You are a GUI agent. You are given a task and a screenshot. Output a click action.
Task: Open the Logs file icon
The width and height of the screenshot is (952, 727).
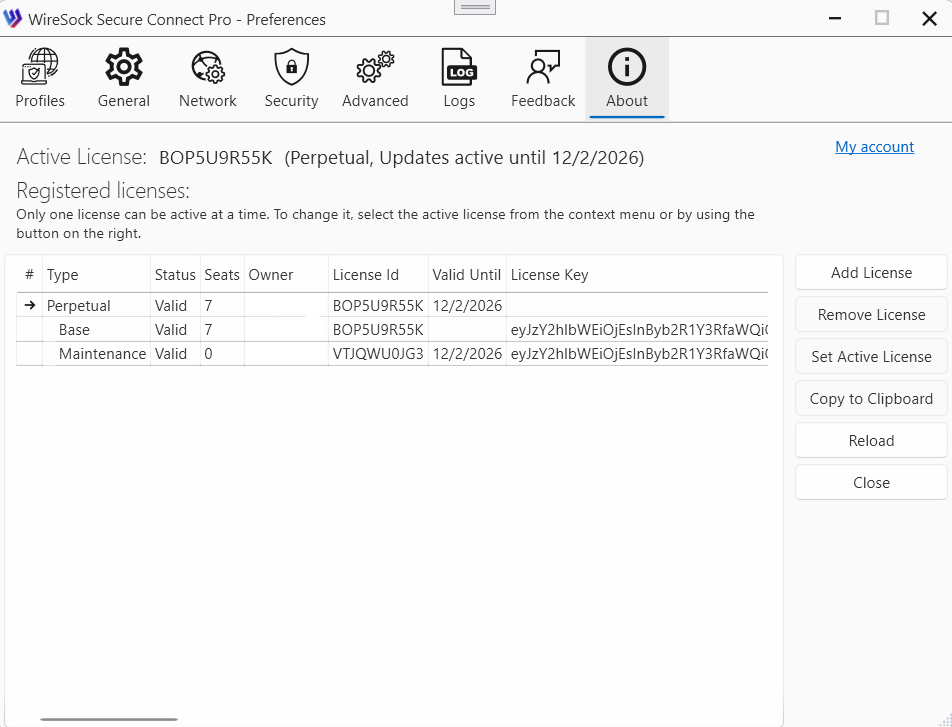(x=459, y=68)
